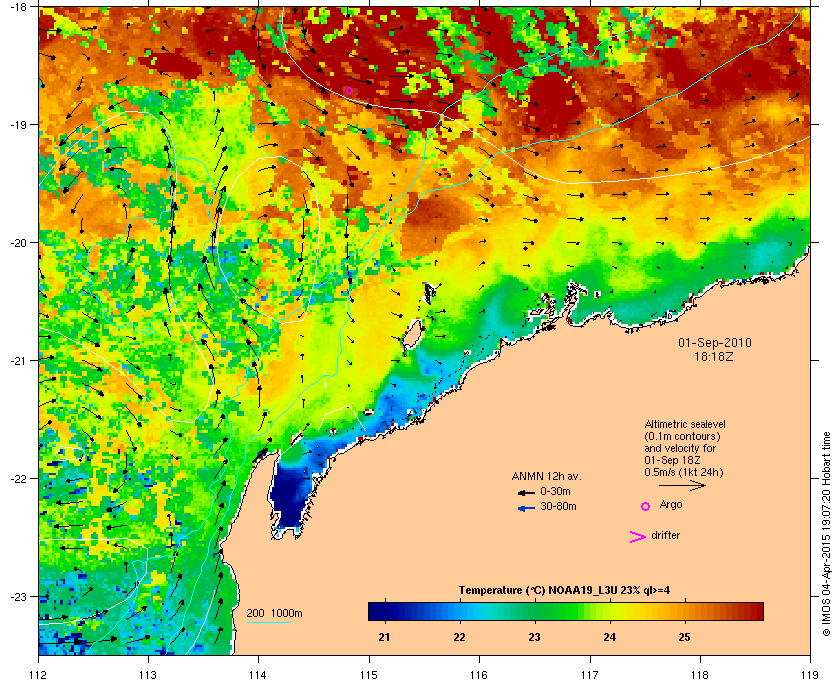This screenshot has width=840, height=680.
Task: Click the '119' longitude axis label
Action: [x=811, y=675]
